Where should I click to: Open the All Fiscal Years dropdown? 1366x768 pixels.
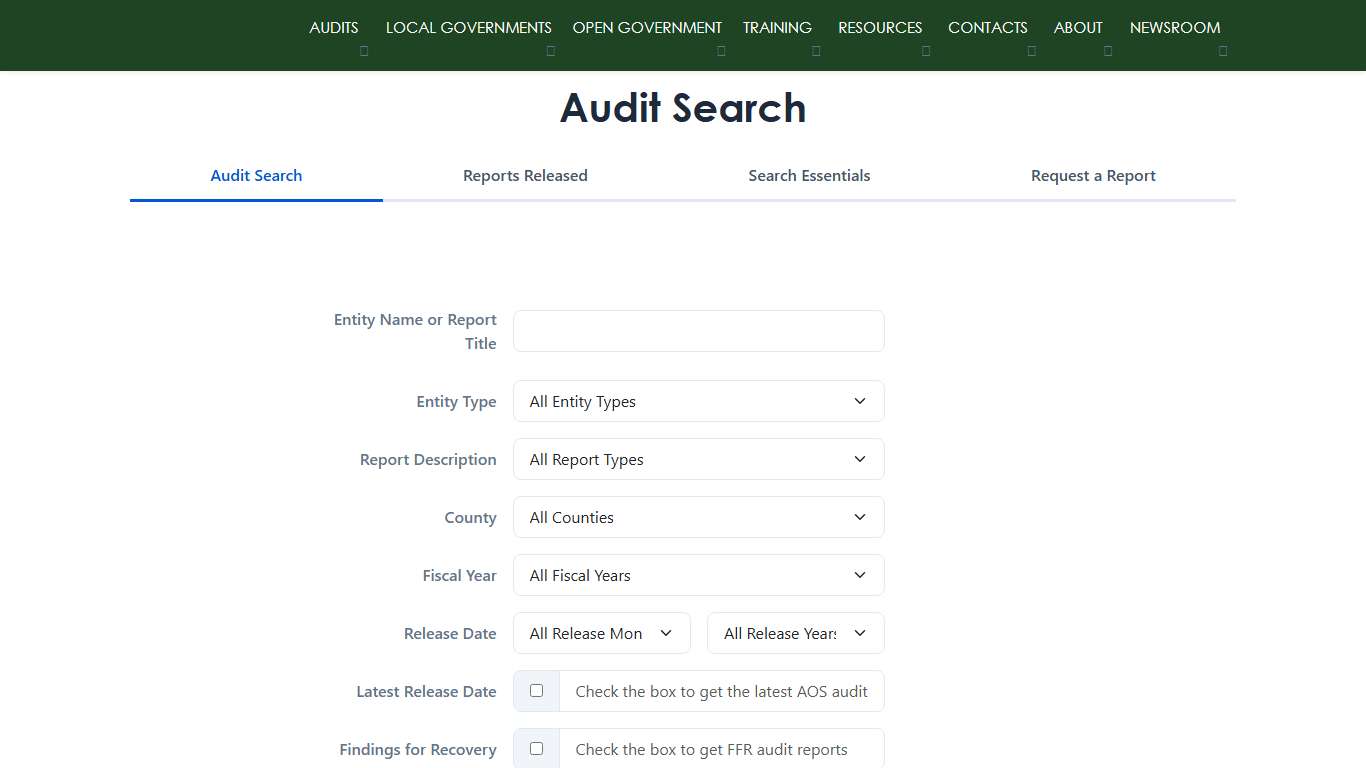(698, 575)
